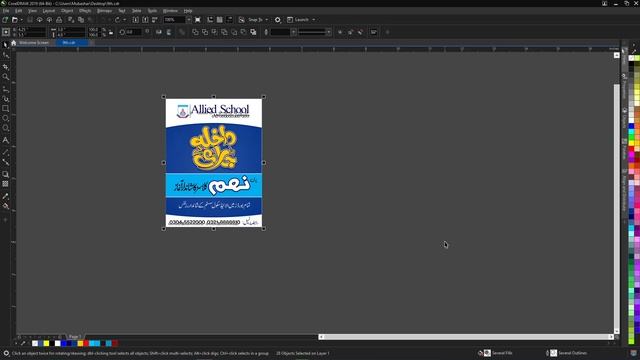Viewport: 640px width, 360px height.
Task: Mirror the selection horizontally
Action: click(x=159, y=32)
